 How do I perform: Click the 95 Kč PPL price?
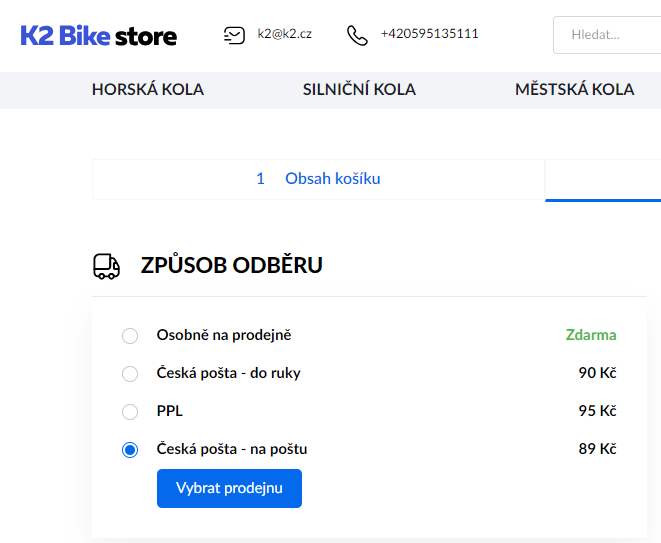coord(597,412)
